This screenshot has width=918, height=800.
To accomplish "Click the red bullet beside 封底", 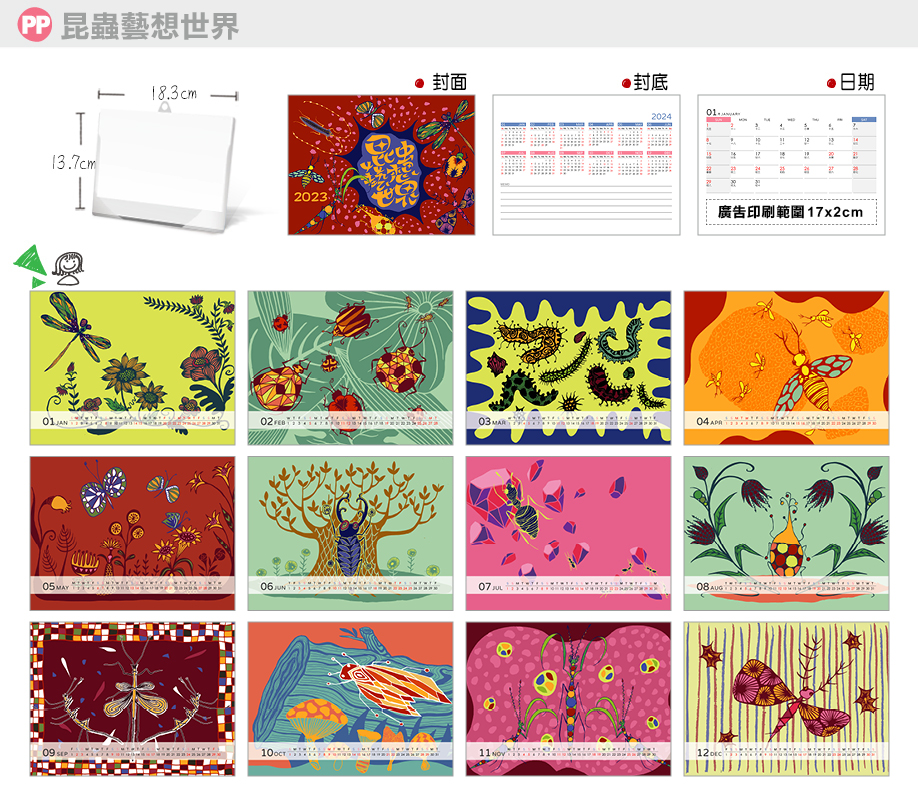I will 626,84.
